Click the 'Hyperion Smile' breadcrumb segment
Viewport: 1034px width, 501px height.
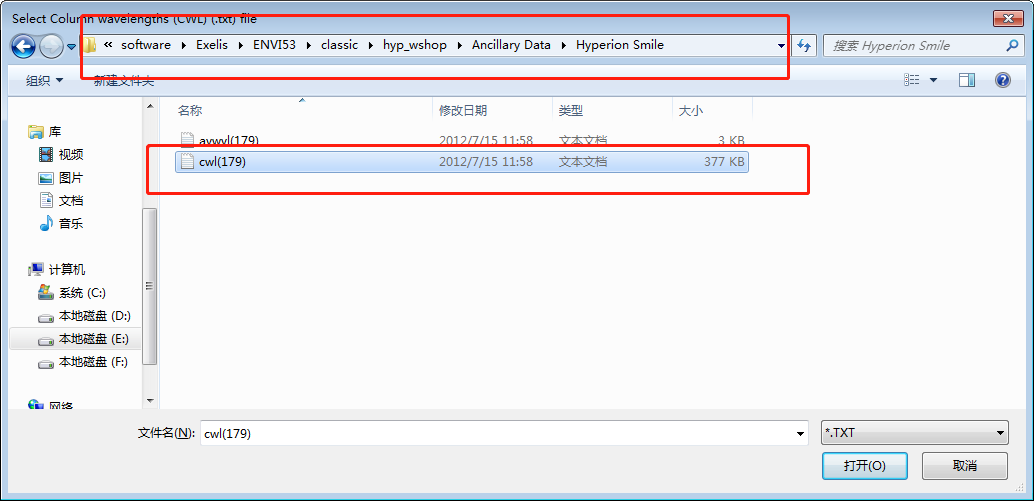(620, 45)
